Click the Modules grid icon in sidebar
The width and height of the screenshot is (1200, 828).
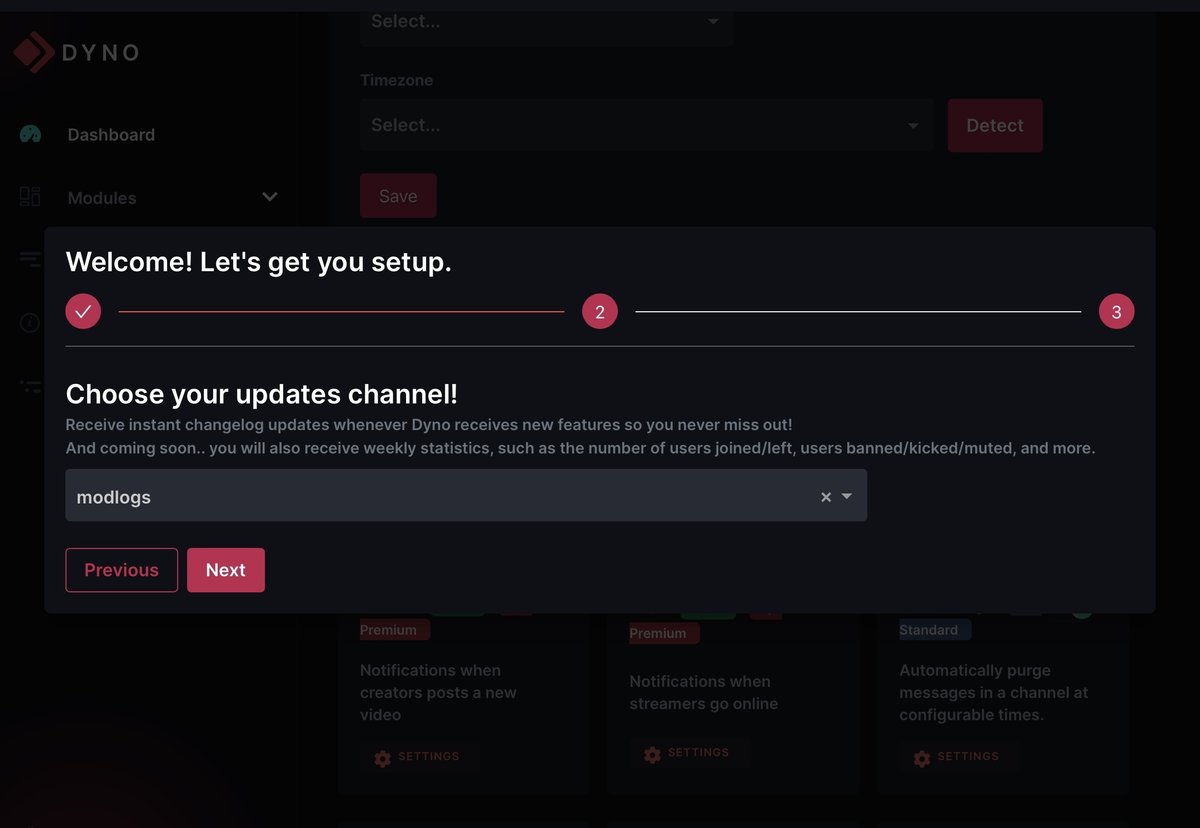click(x=29, y=197)
